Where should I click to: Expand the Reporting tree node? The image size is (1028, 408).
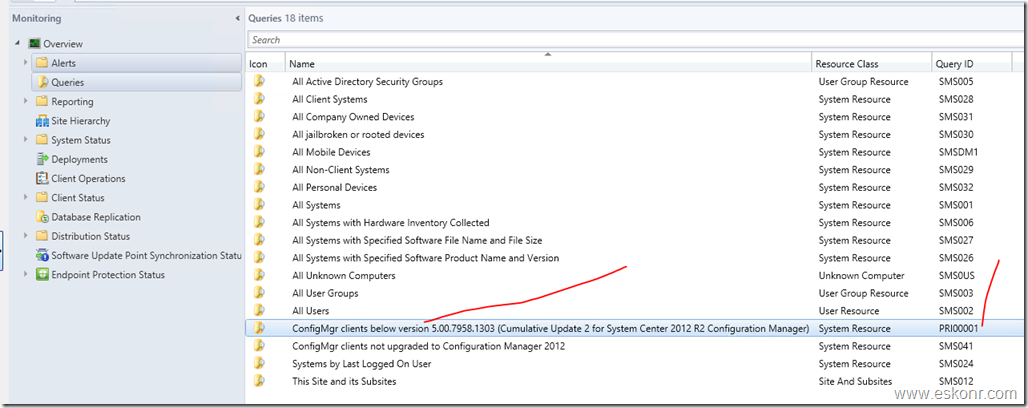coord(26,102)
